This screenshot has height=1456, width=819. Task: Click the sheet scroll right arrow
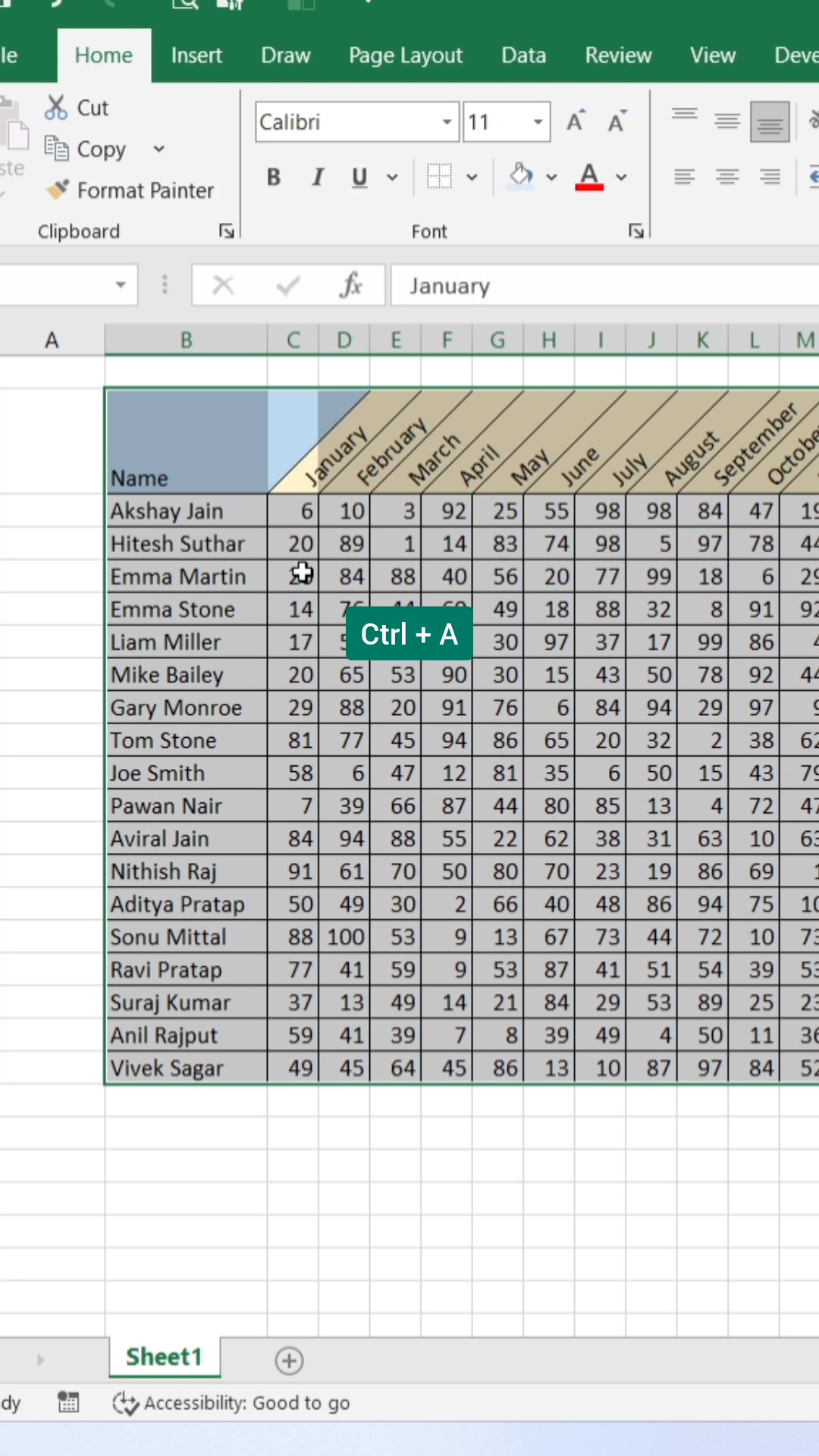(x=40, y=1360)
